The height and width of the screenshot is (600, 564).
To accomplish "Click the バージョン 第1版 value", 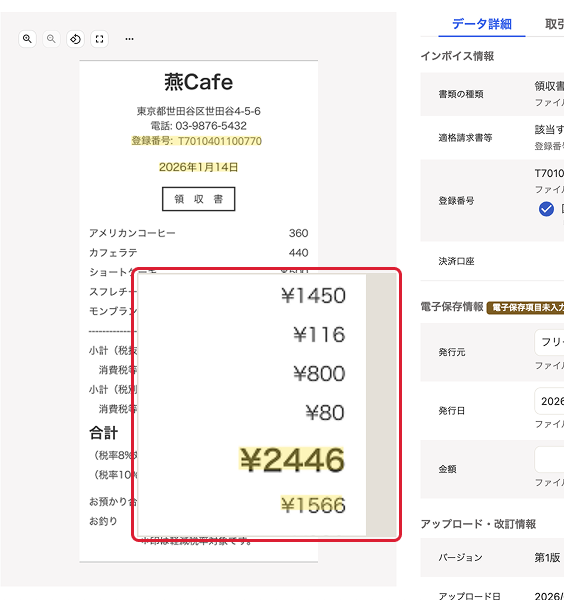I will [547, 558].
